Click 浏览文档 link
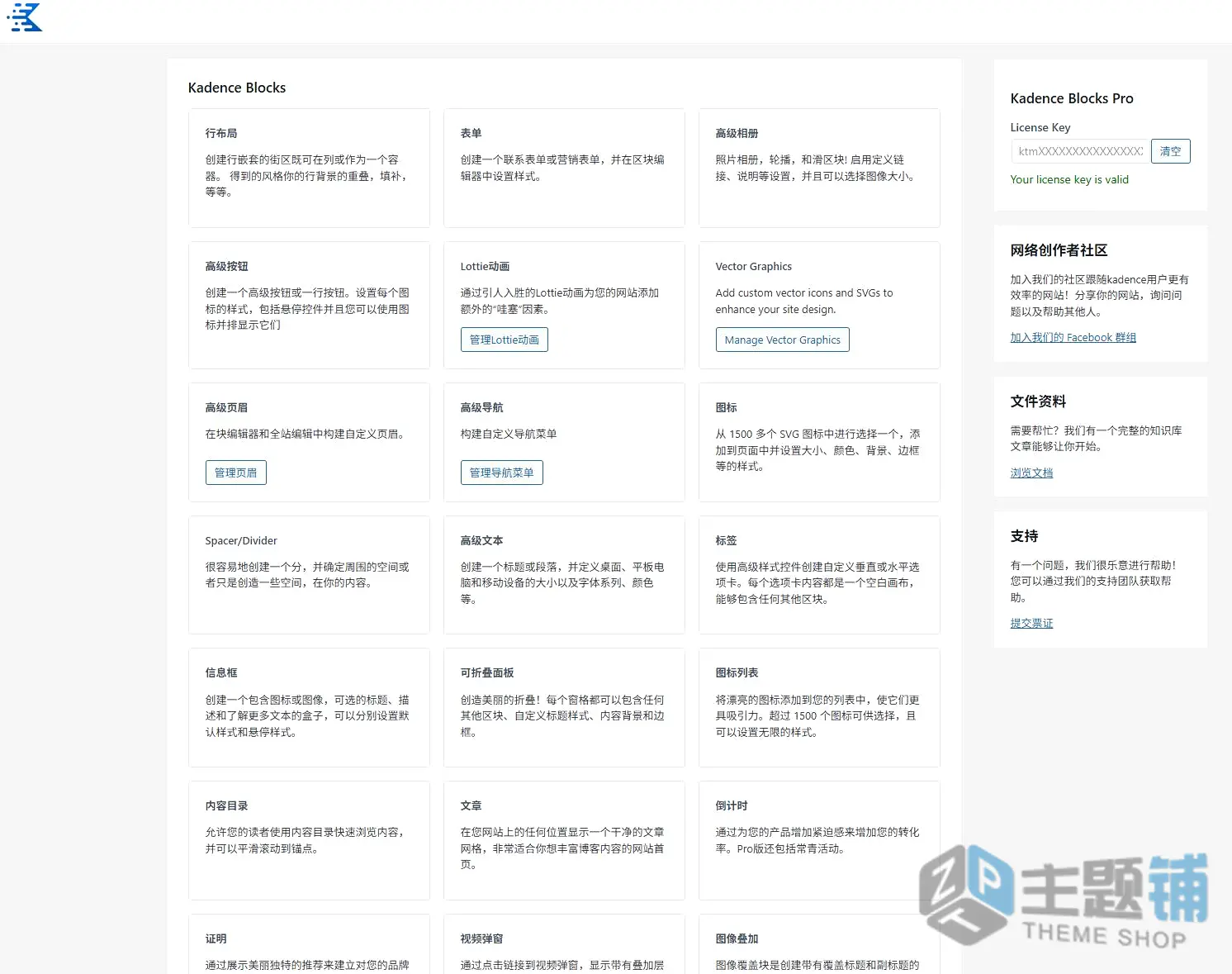 [1031, 473]
